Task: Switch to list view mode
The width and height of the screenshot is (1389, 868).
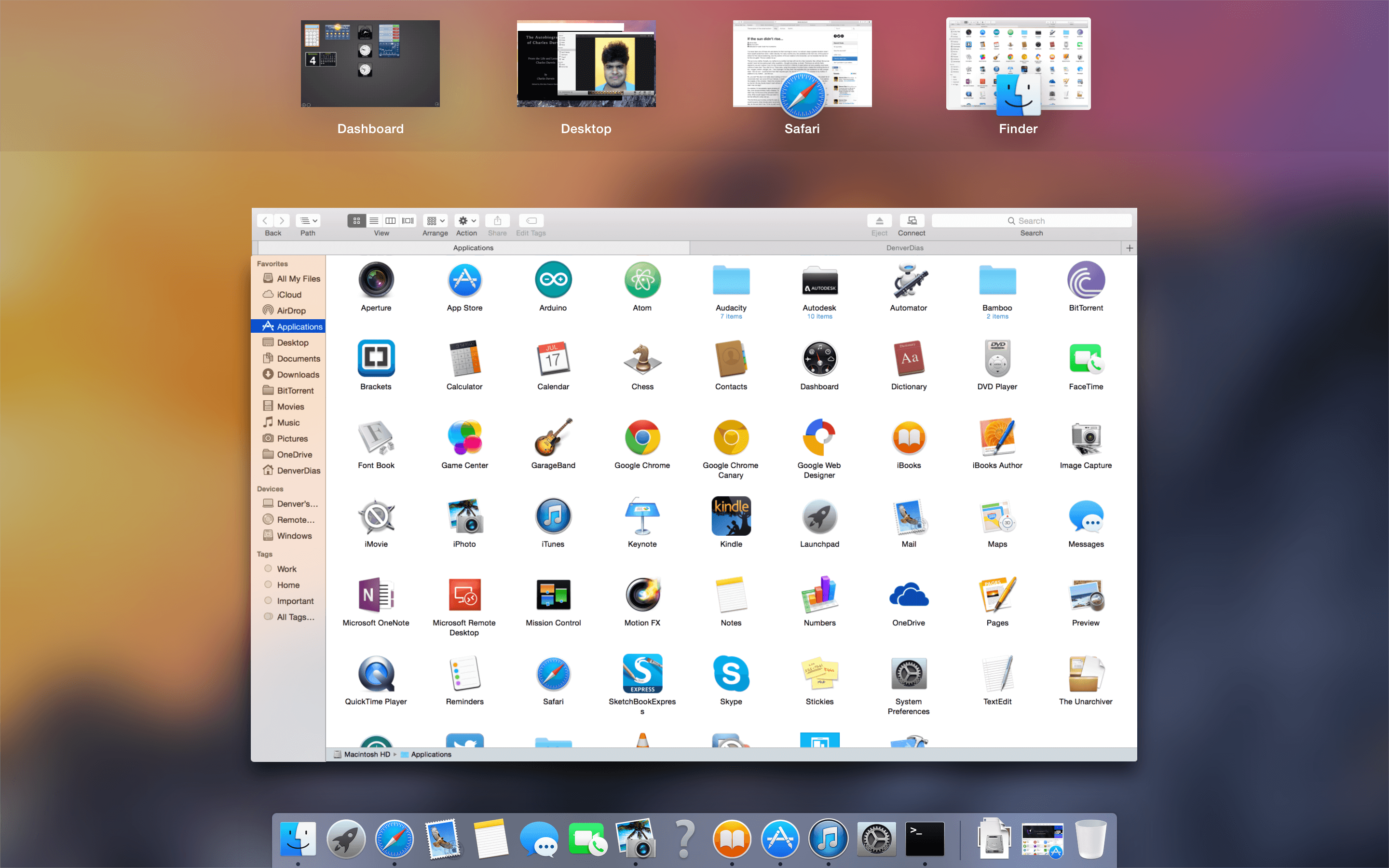Action: pyautogui.click(x=374, y=220)
